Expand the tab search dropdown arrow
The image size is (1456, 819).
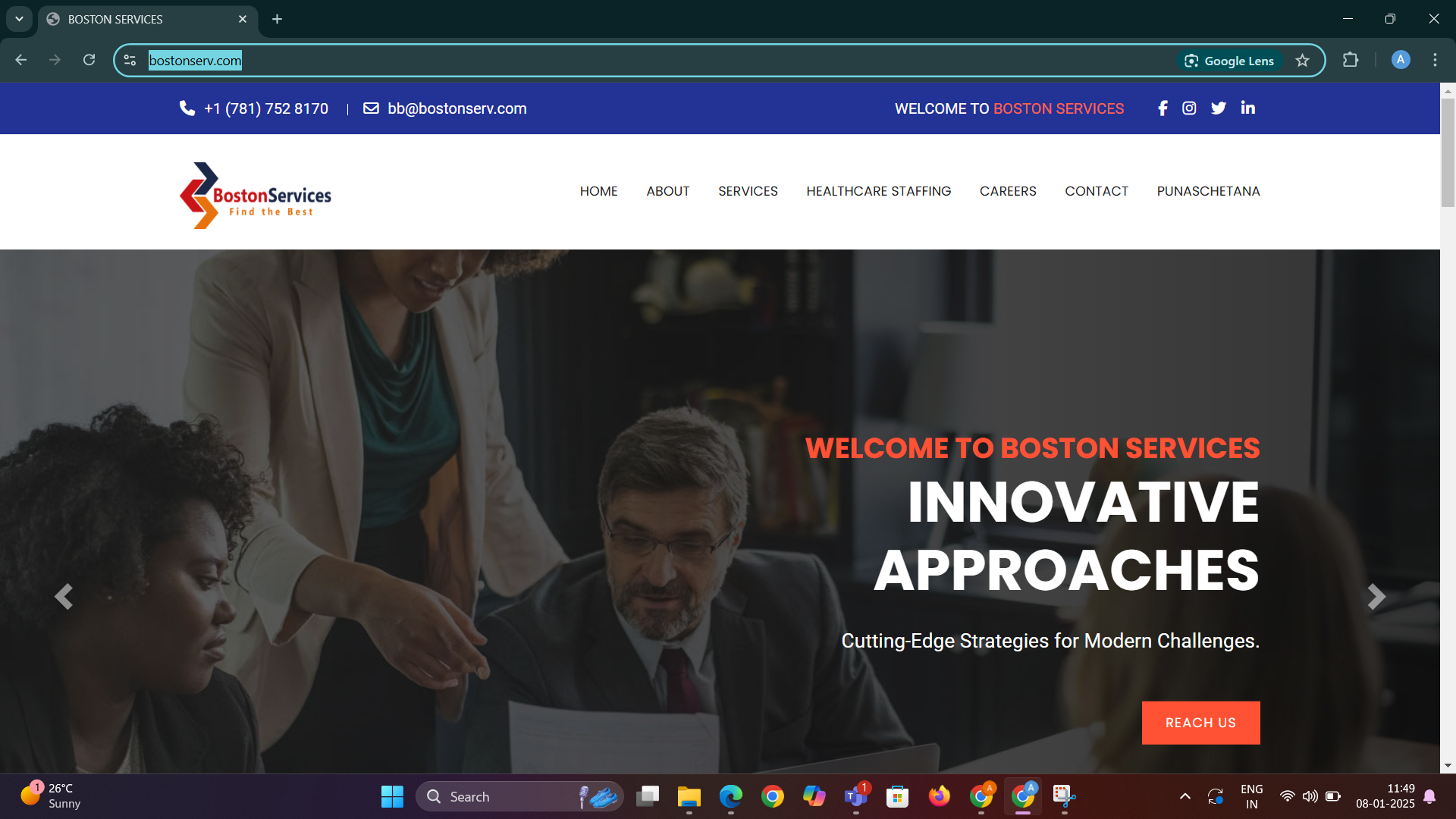pos(19,19)
